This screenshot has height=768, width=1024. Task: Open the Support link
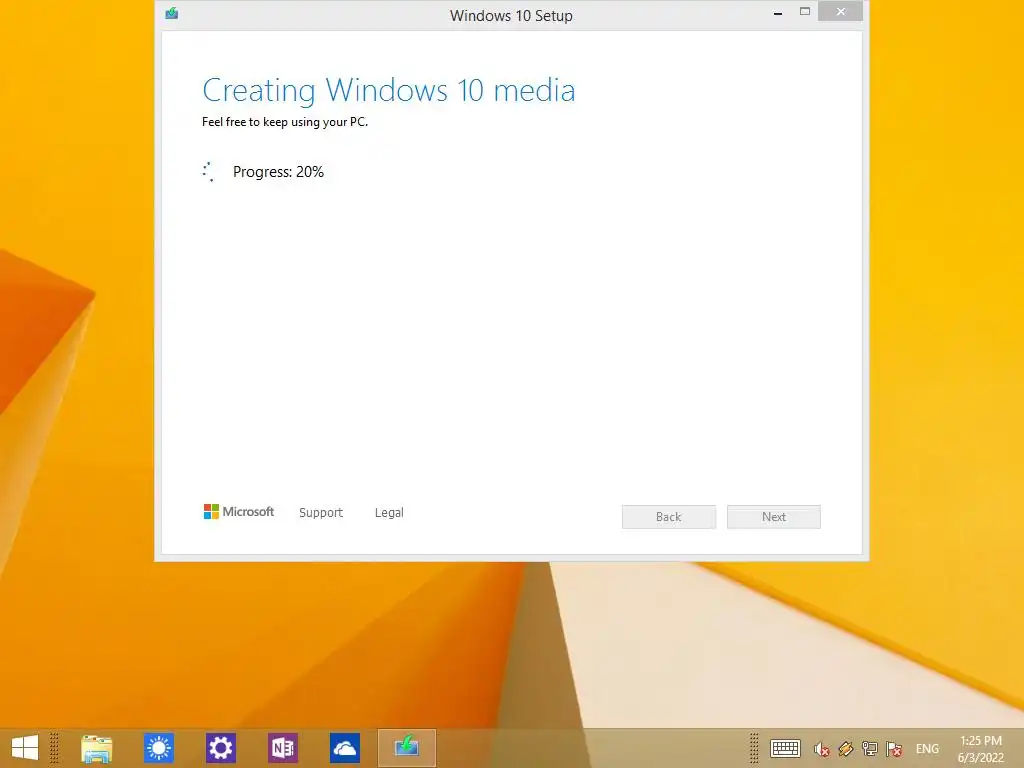[321, 513]
